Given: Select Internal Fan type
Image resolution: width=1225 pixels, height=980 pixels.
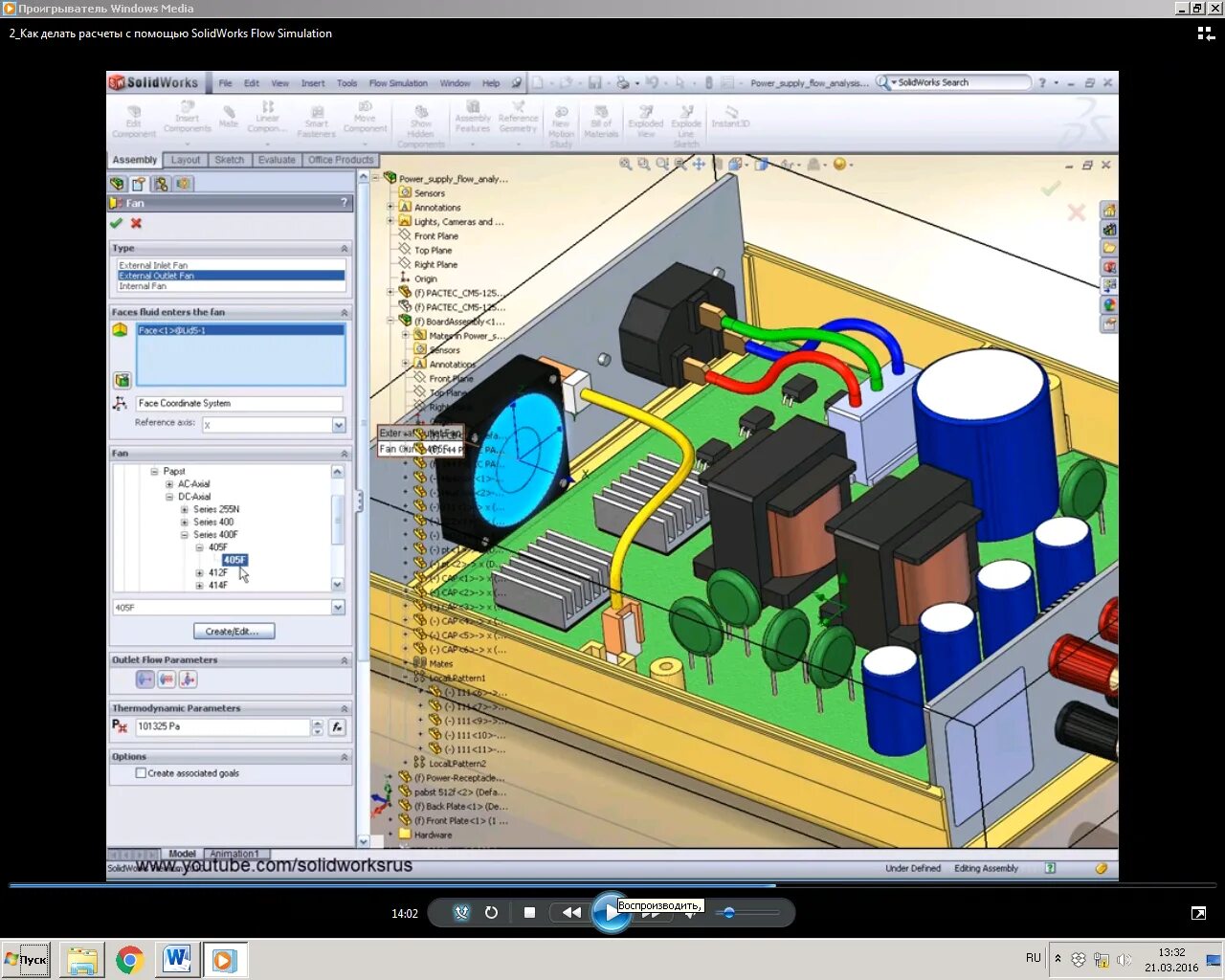Looking at the screenshot, I should (230, 286).
